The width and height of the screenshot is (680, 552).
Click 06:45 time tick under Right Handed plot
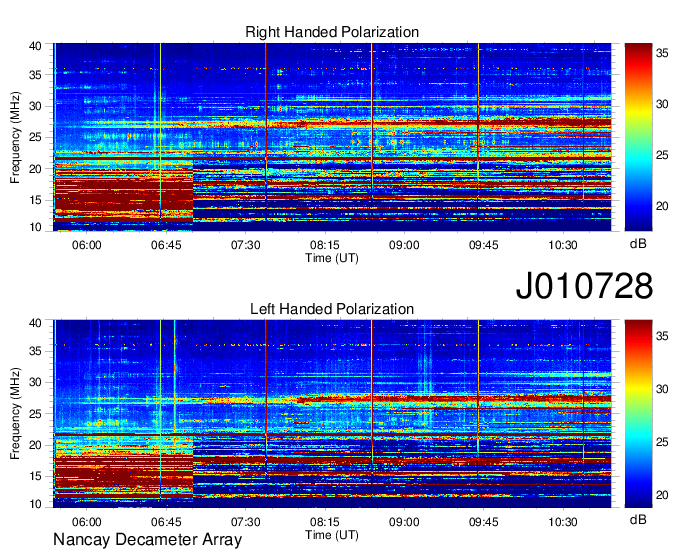166,245
